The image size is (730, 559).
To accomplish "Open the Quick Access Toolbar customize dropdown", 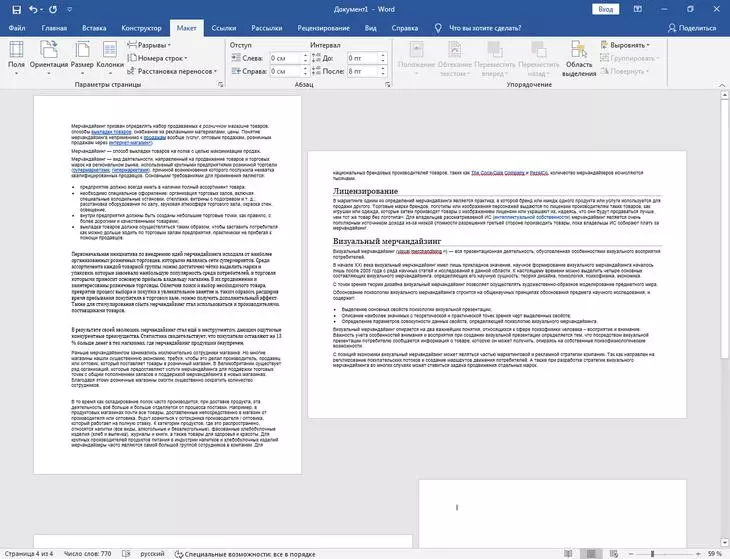I will [70, 9].
